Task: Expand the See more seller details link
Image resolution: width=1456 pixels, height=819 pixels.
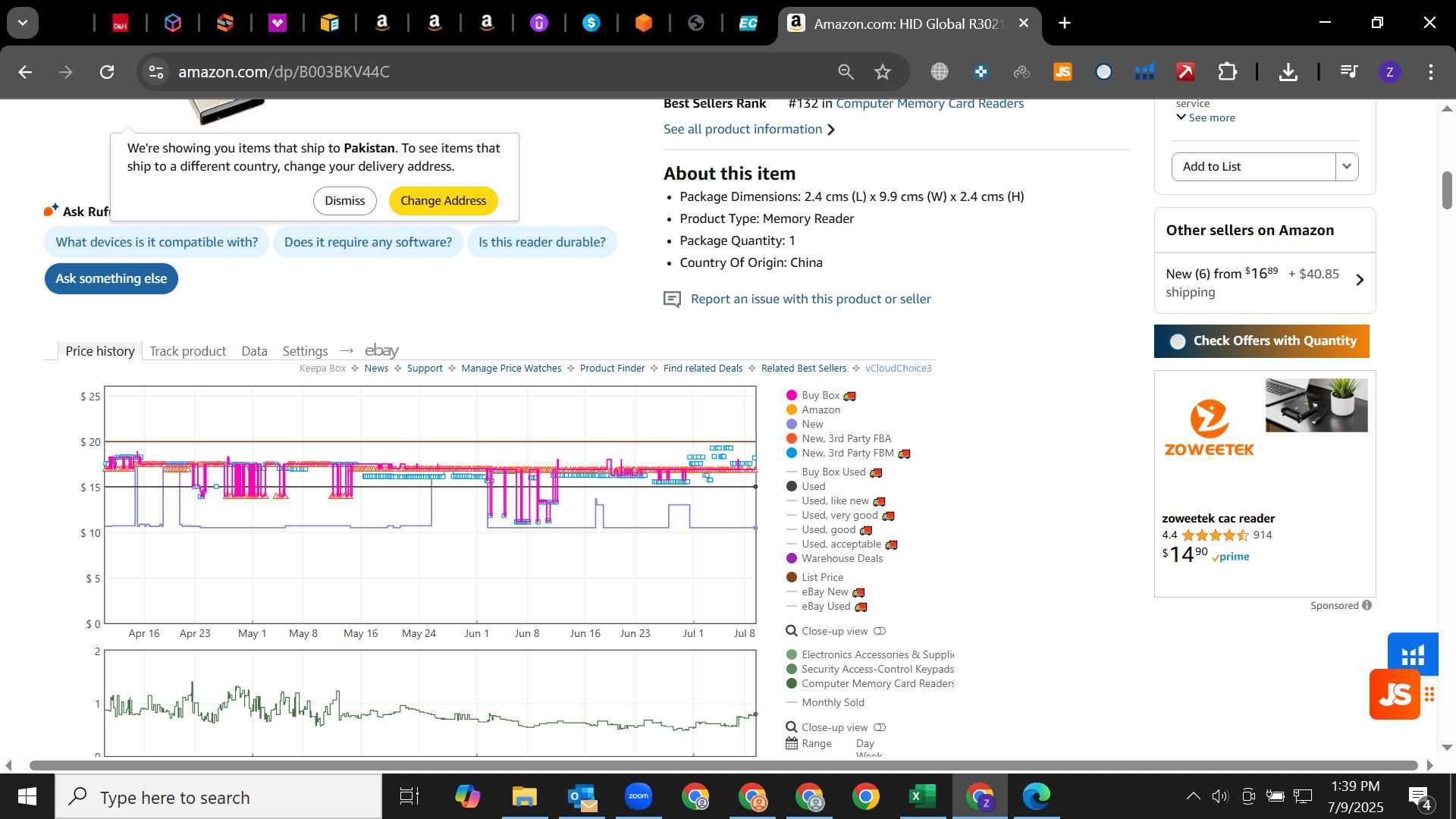Action: [x=1206, y=118]
